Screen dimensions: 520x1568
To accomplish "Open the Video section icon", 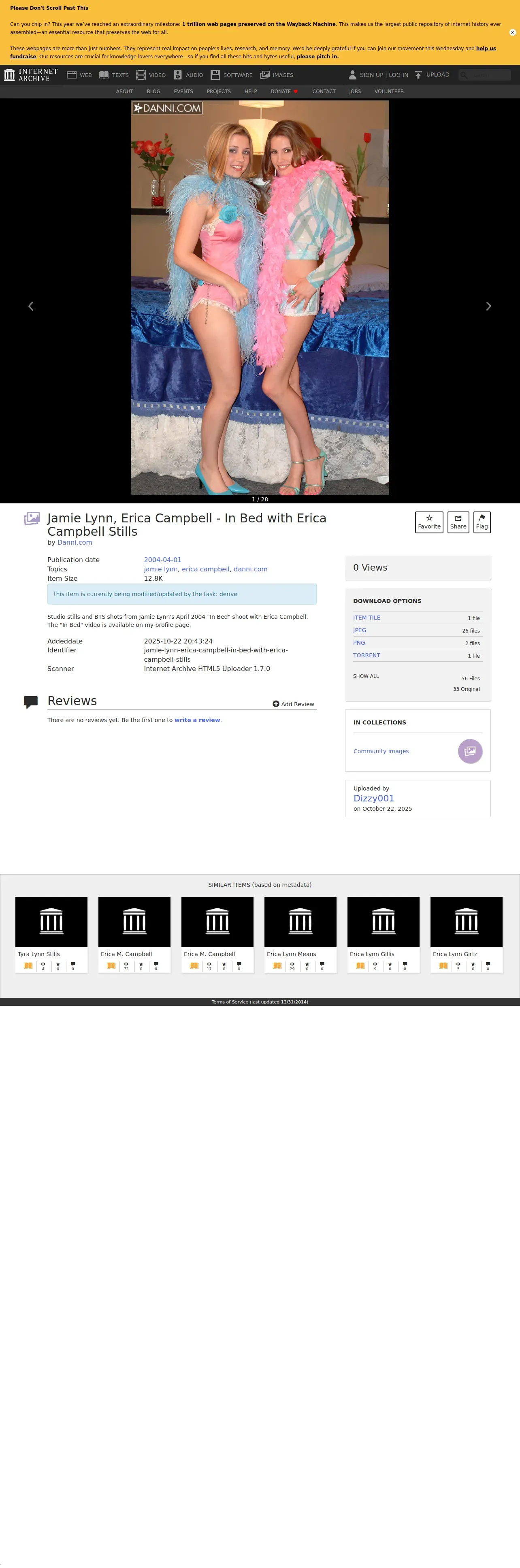I will (x=141, y=75).
